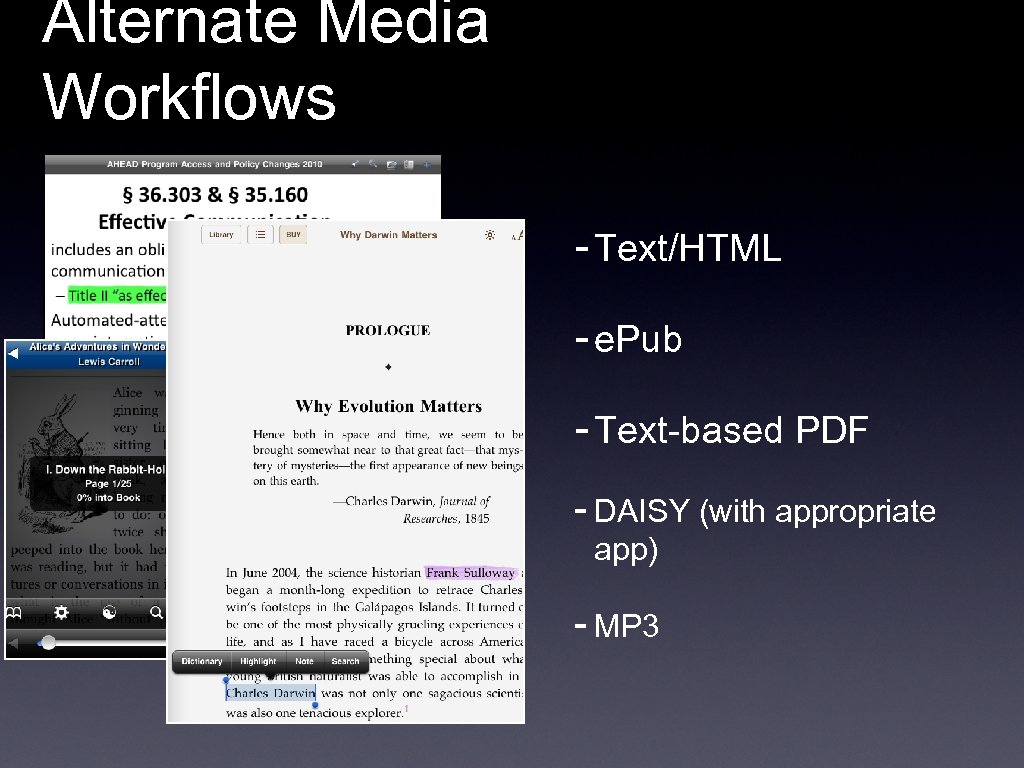Adjust screen brightness using the sun icon
The image size is (1024, 768).
click(x=490, y=233)
